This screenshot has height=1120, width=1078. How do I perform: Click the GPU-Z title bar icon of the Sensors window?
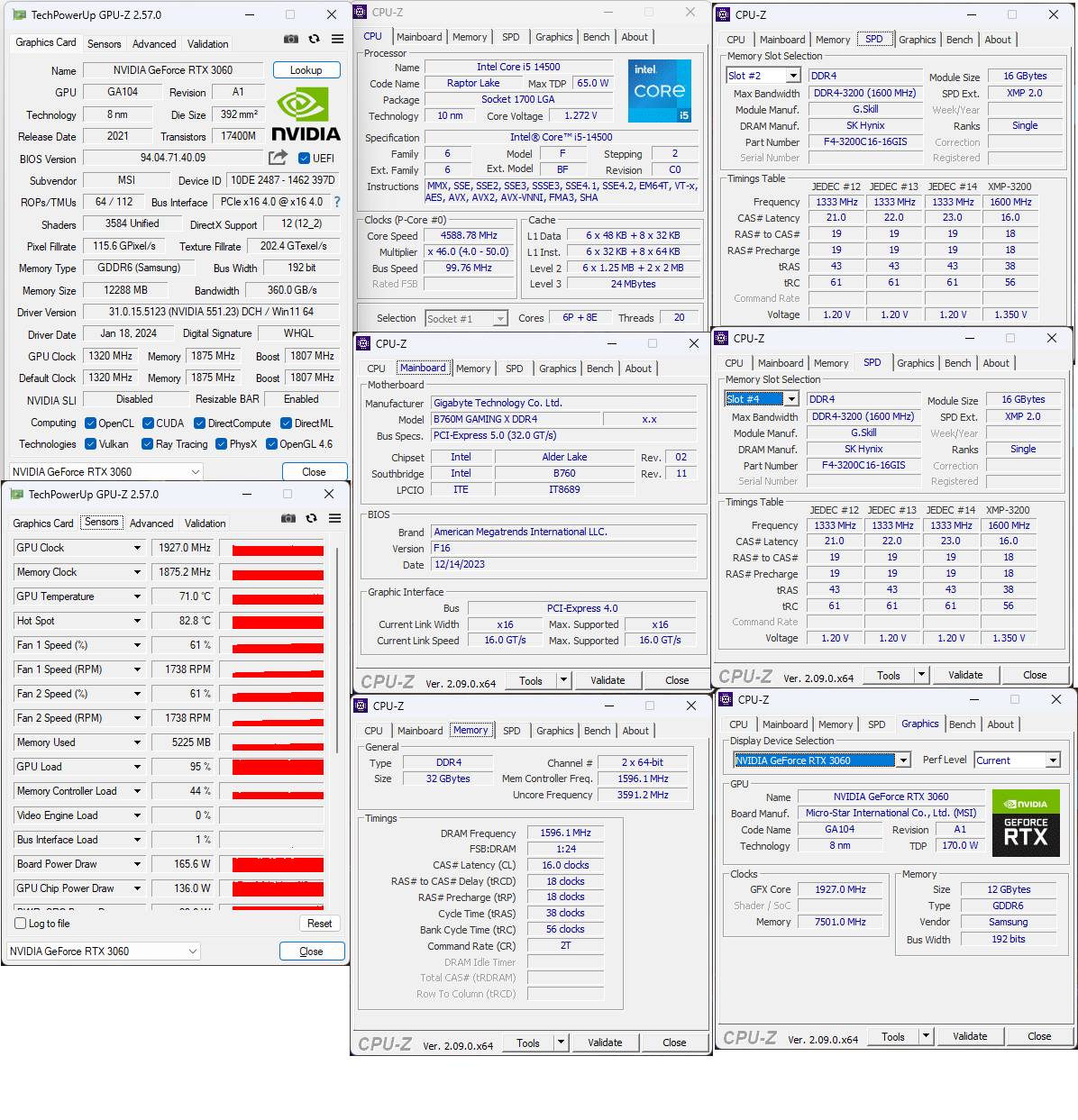15,494
